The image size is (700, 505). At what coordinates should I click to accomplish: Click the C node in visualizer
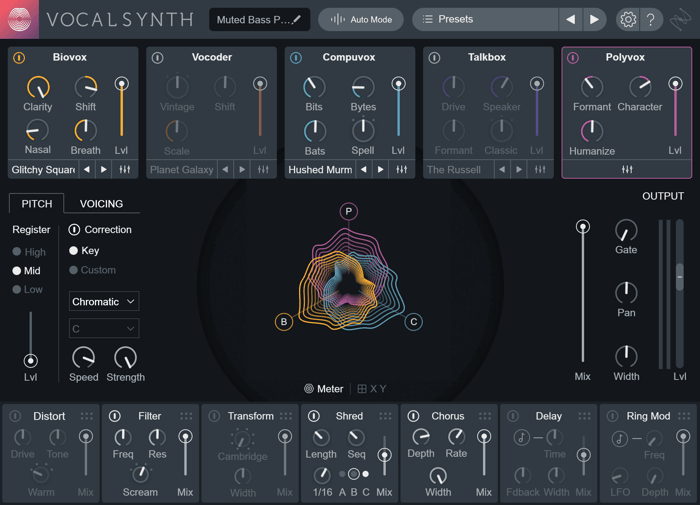click(413, 321)
